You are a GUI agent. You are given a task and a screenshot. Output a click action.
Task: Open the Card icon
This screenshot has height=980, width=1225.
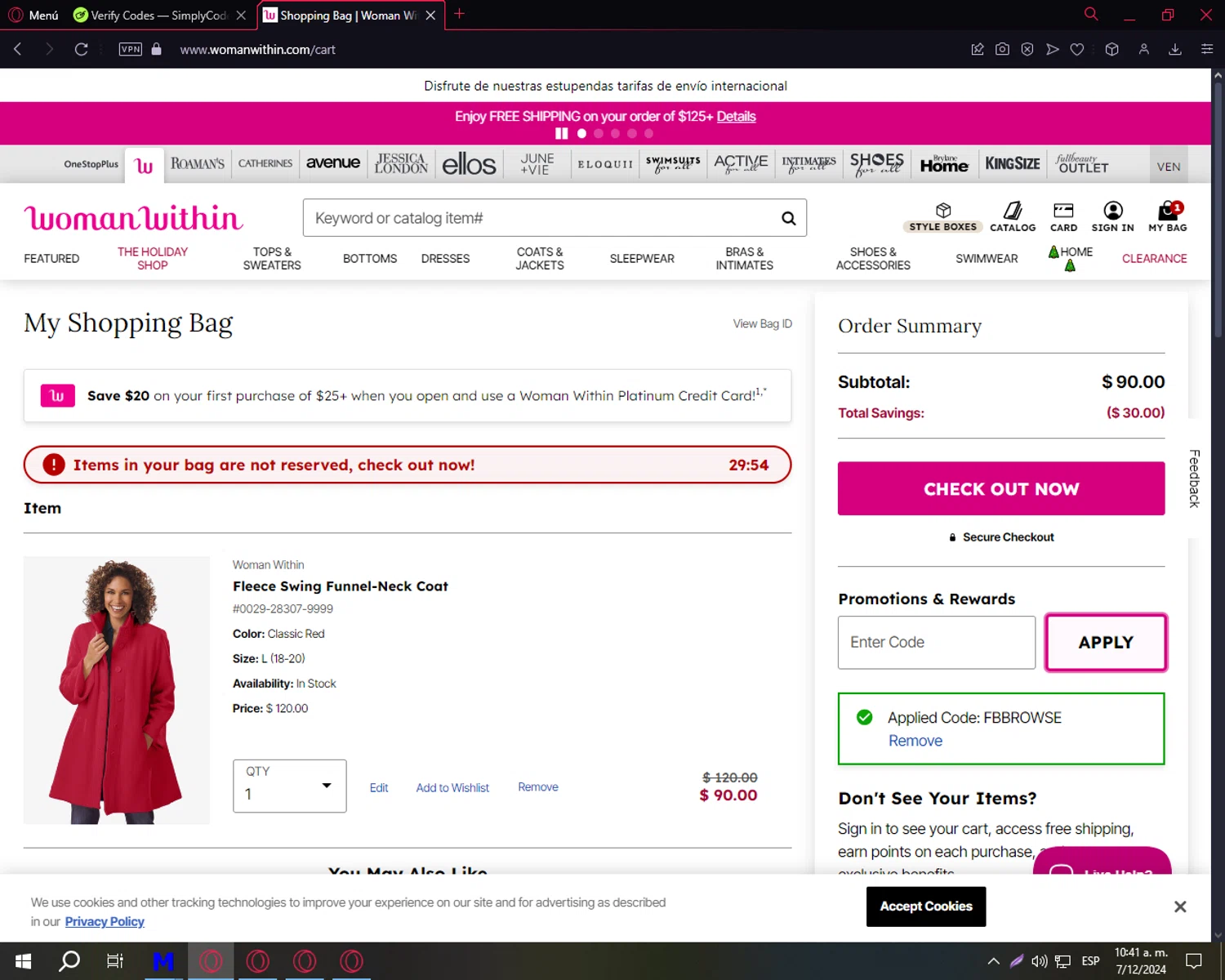1063,217
